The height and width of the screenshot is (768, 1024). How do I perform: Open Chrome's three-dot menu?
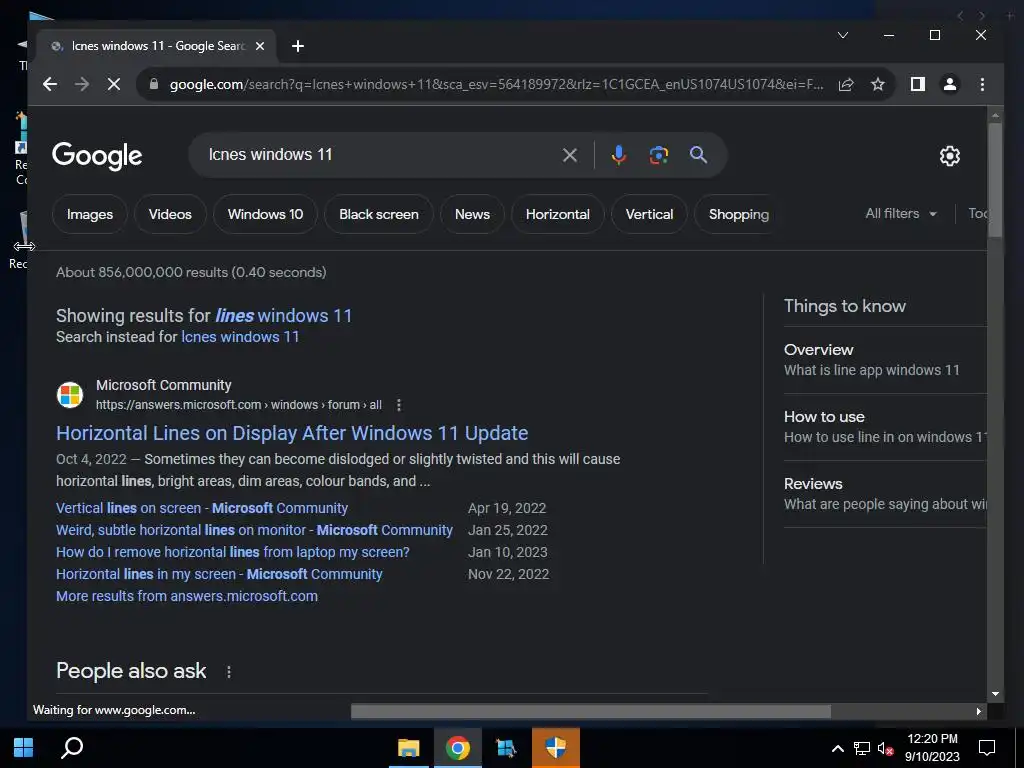tap(982, 84)
